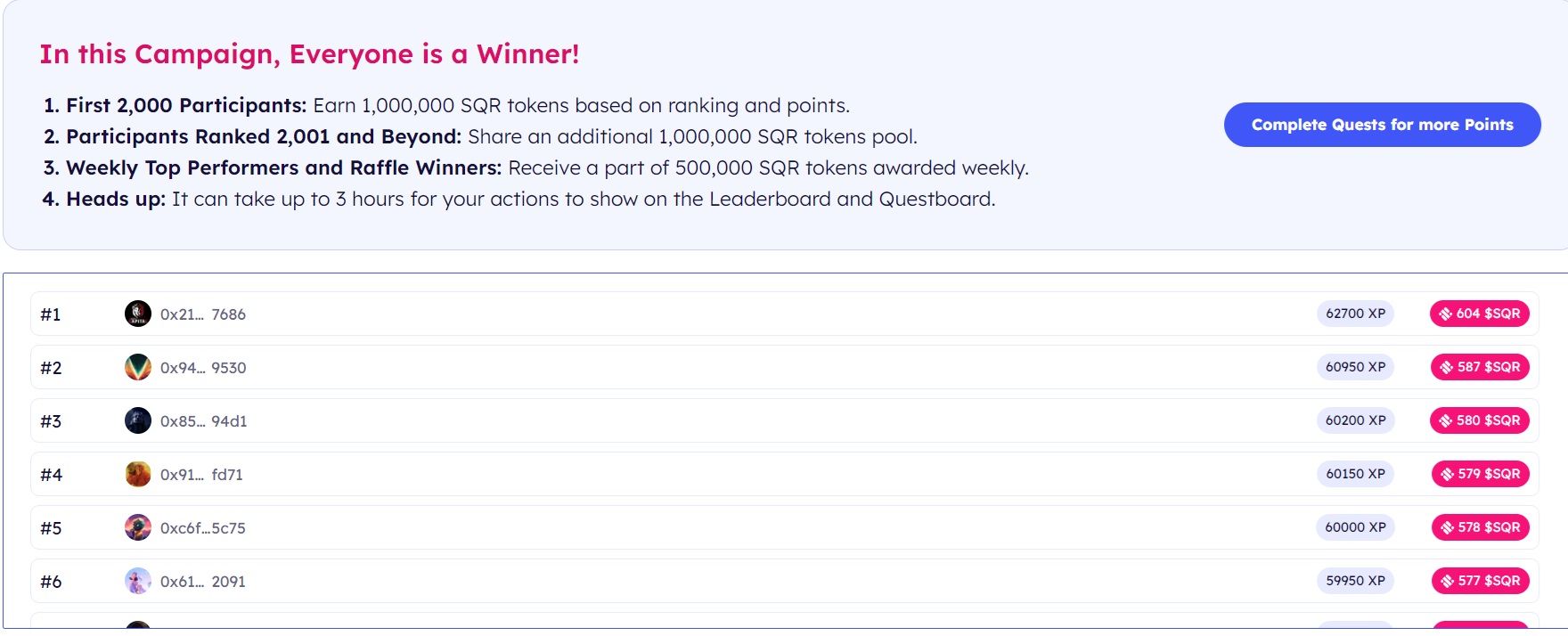
Task: Click the 578 $SQR token badge
Action: (1481, 527)
